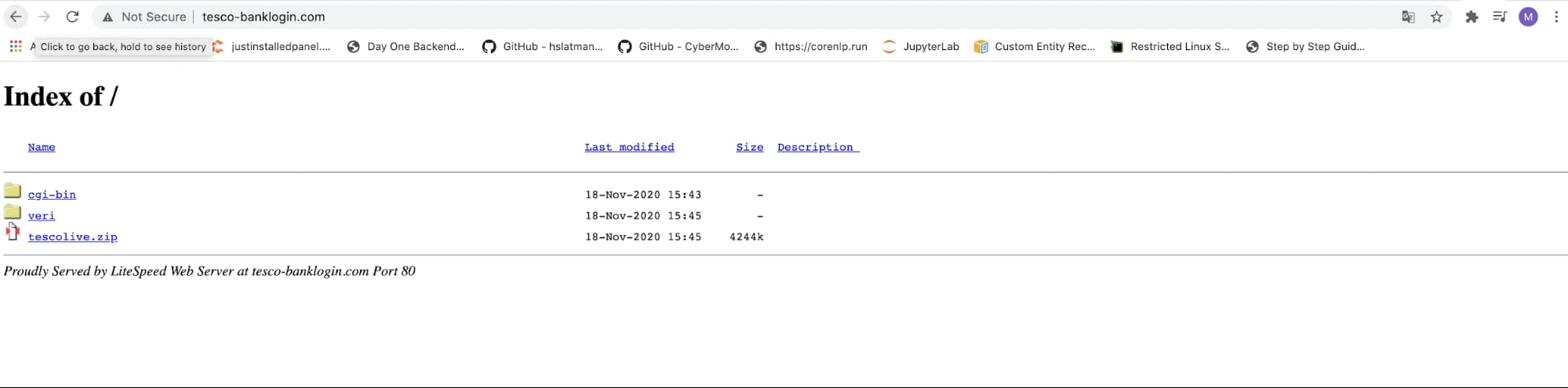Click the cgi-bin folder icon

13,190
